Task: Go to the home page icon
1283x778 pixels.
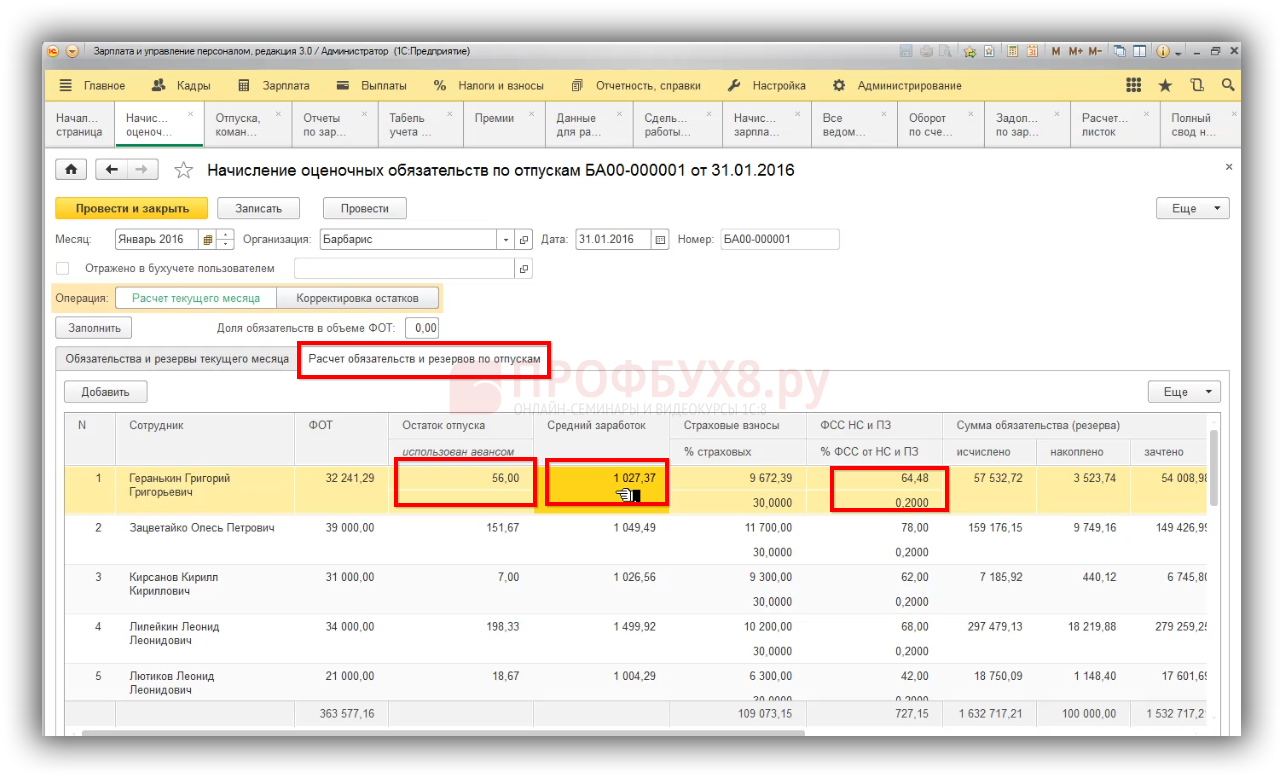Action: pos(71,170)
